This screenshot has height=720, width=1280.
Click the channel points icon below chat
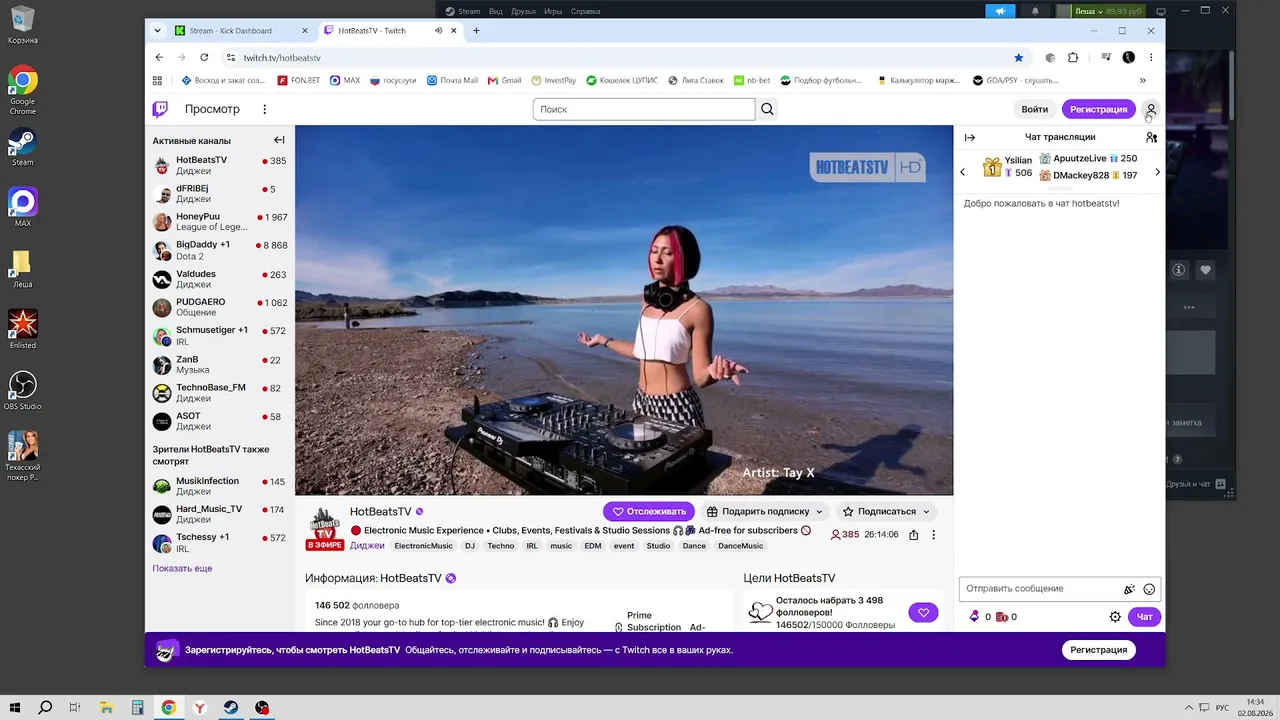(x=975, y=617)
